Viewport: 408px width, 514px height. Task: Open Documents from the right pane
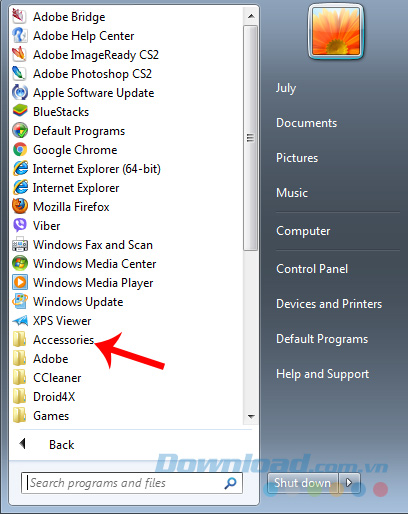coord(306,123)
